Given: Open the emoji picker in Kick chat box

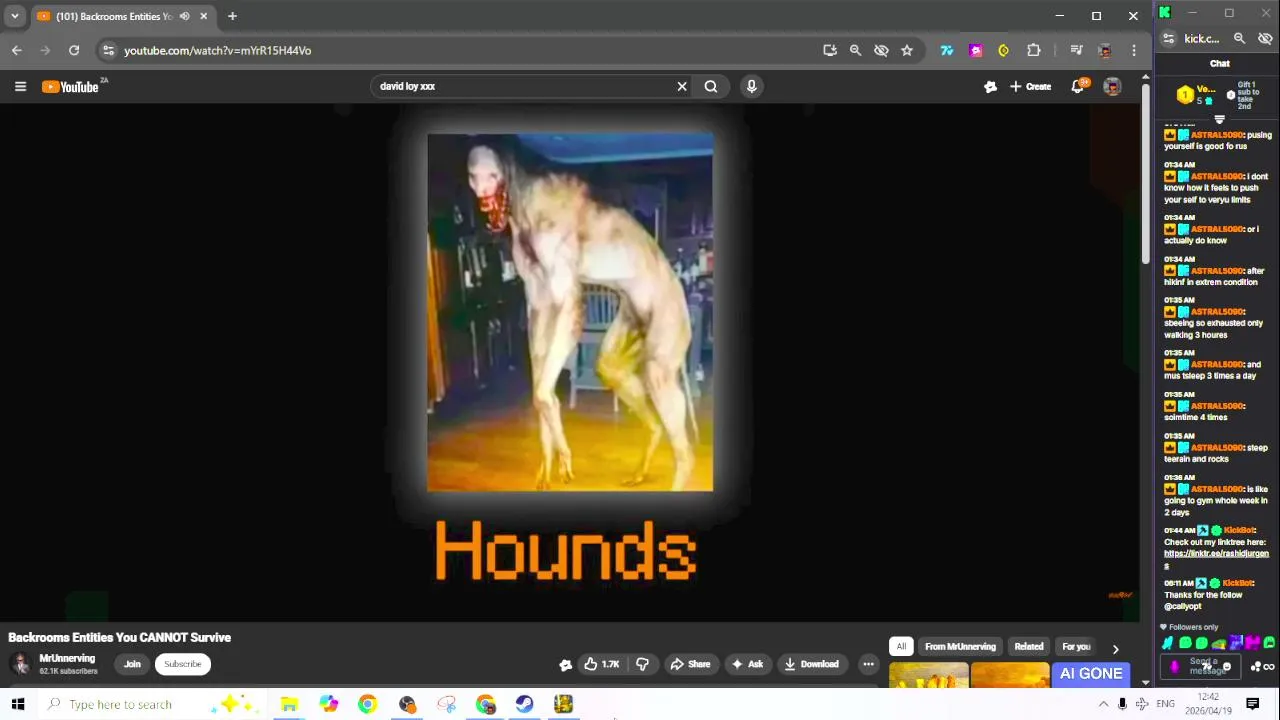Looking at the screenshot, I should [x=1227, y=667].
